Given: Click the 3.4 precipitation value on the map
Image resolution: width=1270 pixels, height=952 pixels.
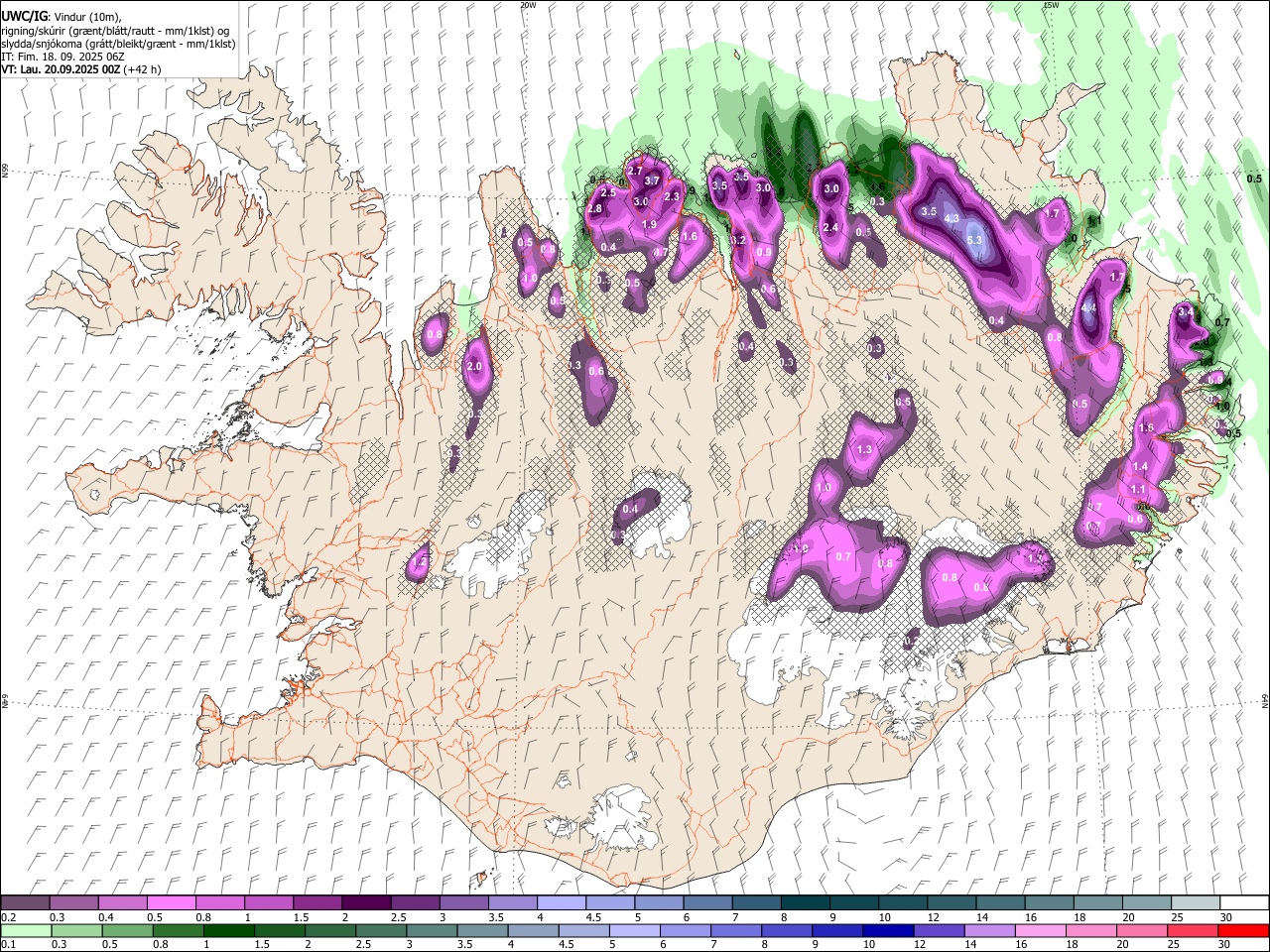Looking at the screenshot, I should point(1185,311).
